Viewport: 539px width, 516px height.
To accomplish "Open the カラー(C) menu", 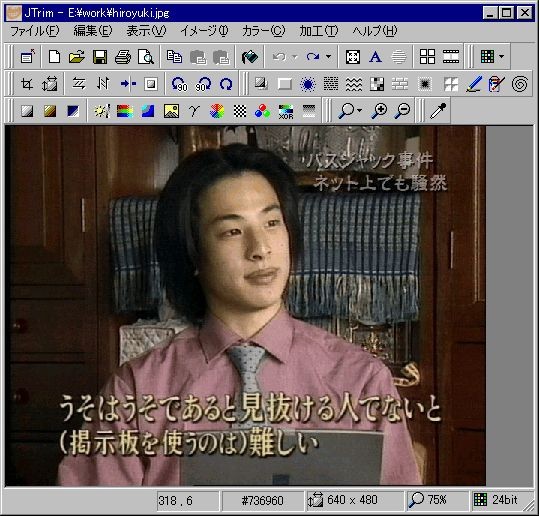I will point(263,31).
